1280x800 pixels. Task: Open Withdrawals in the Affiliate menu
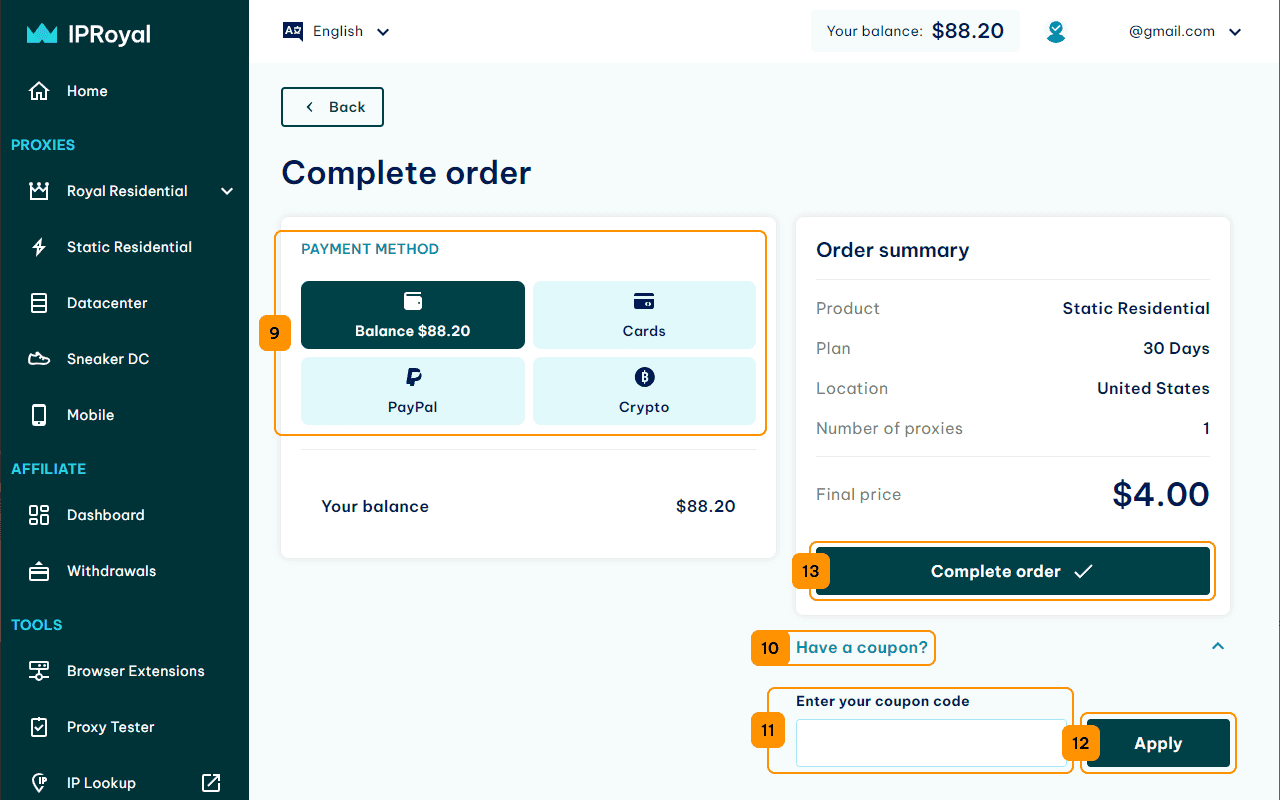[111, 571]
